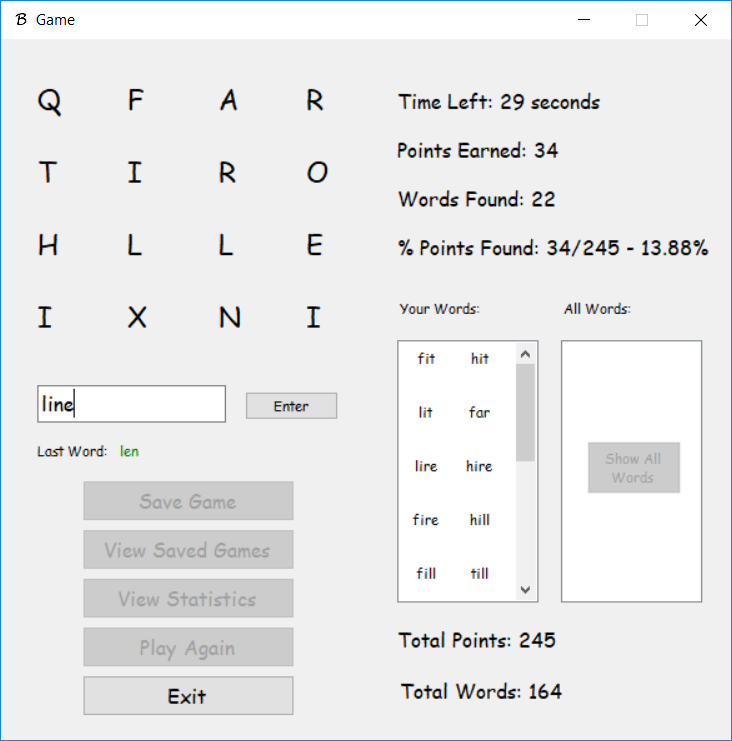The width and height of the screenshot is (732, 741).
Task: Click the letter O tile
Action: 317,173
